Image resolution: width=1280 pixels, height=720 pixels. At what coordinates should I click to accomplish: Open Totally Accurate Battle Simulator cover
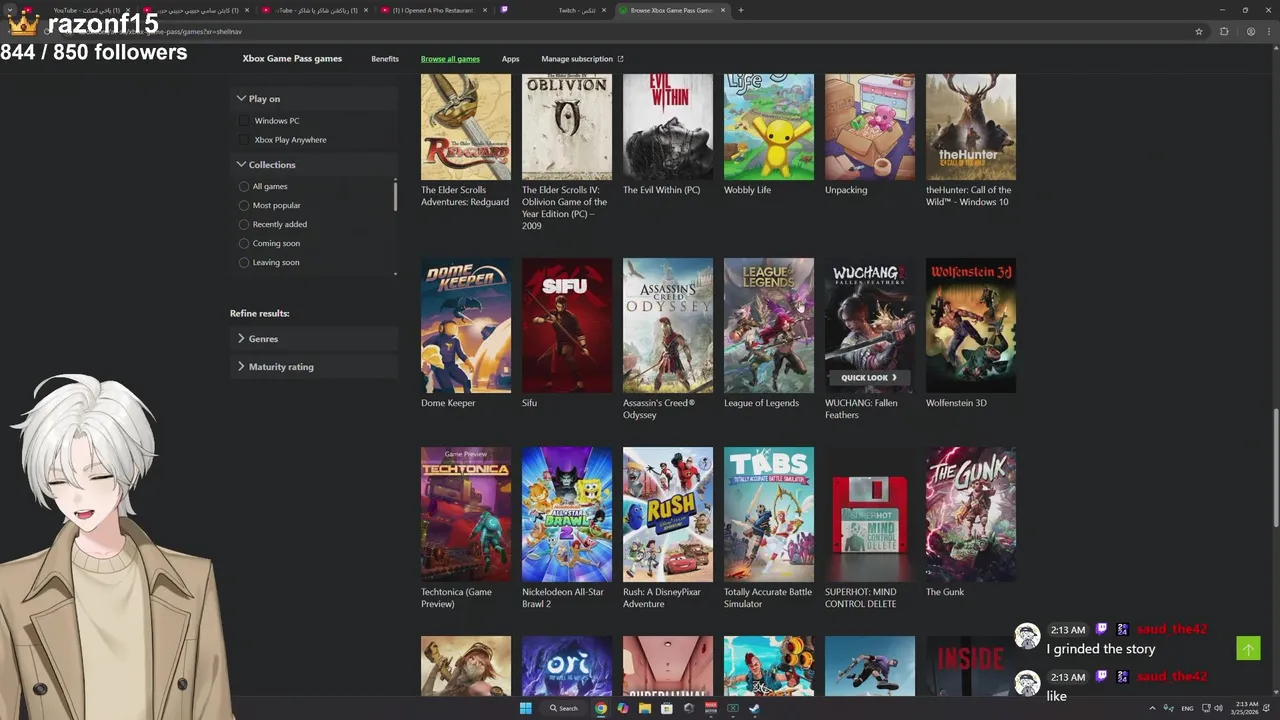769,515
